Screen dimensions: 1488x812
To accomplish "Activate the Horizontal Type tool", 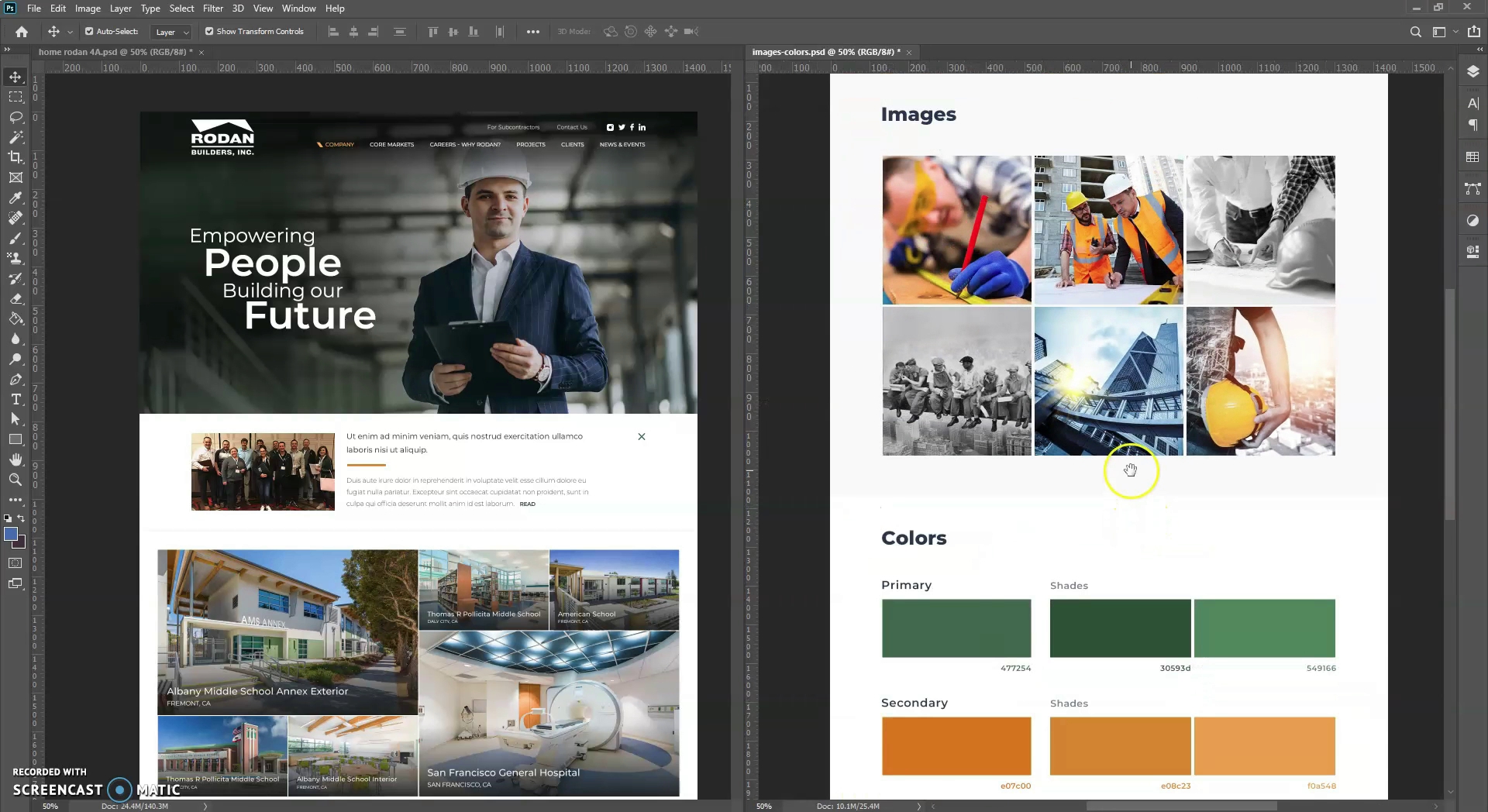I will point(15,399).
